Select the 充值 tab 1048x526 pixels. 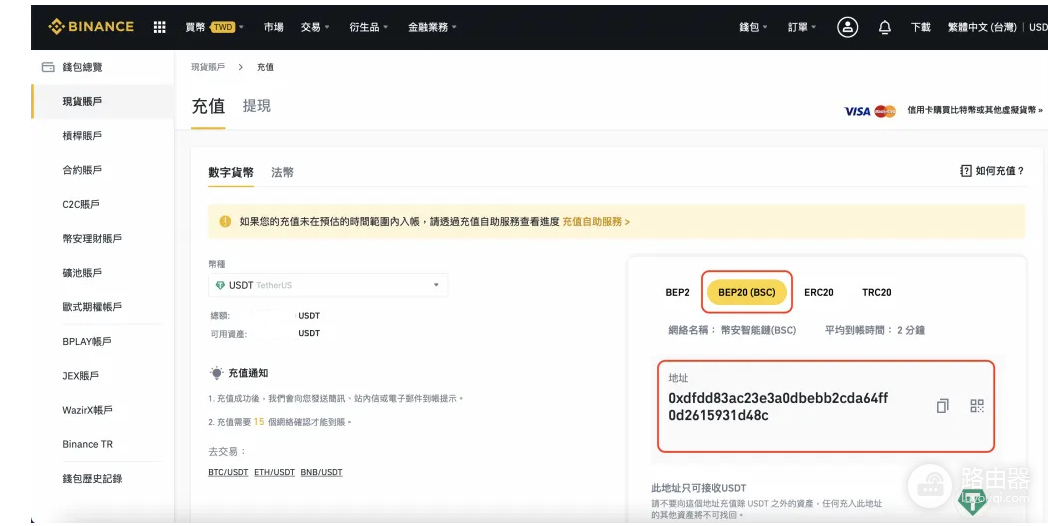(209, 106)
